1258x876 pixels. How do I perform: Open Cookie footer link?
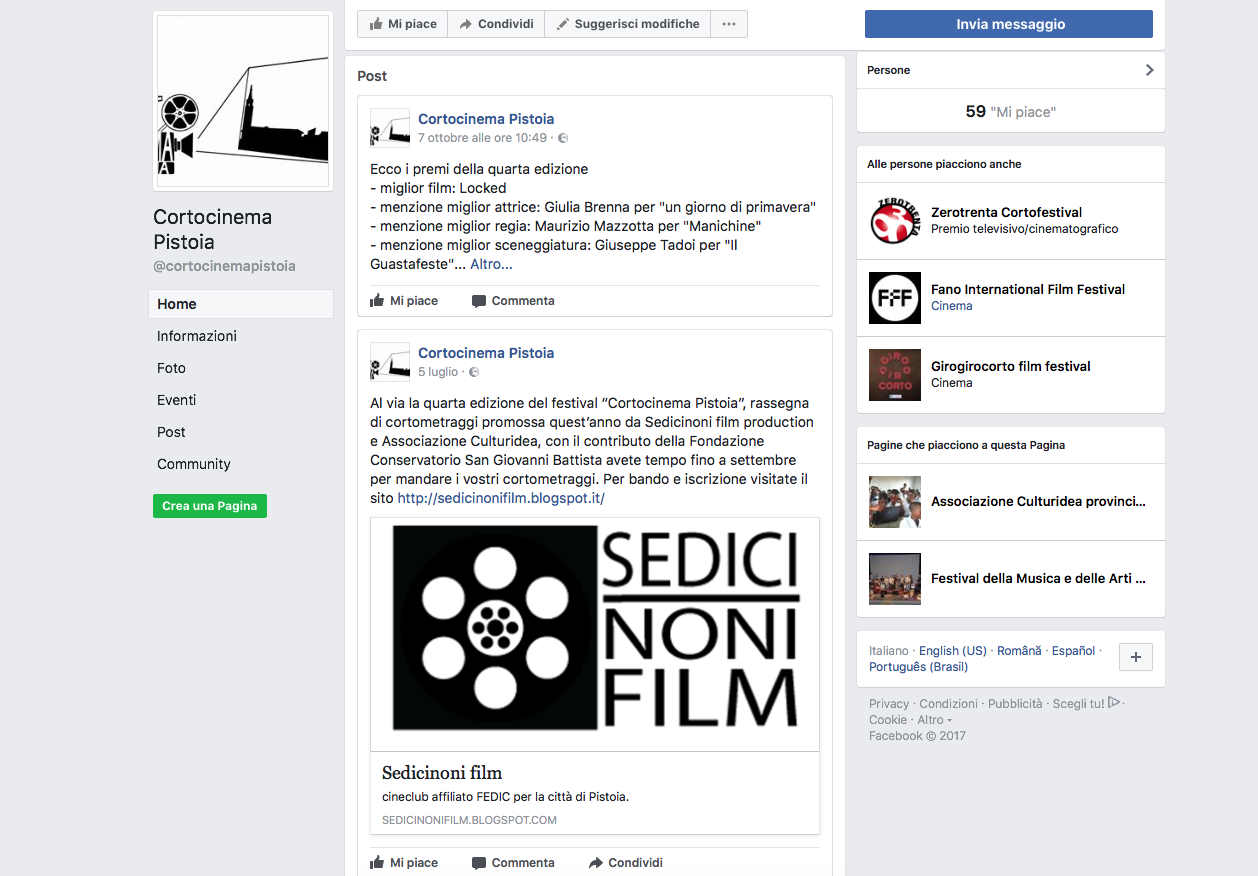point(888,720)
